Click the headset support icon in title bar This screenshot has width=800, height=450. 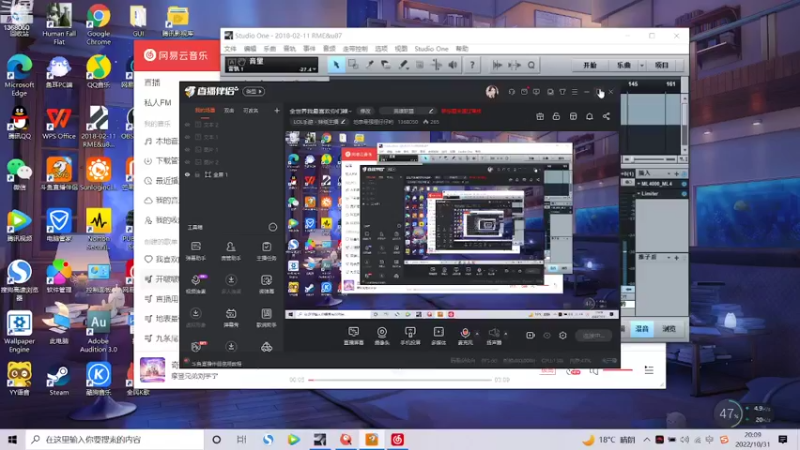tap(512, 92)
